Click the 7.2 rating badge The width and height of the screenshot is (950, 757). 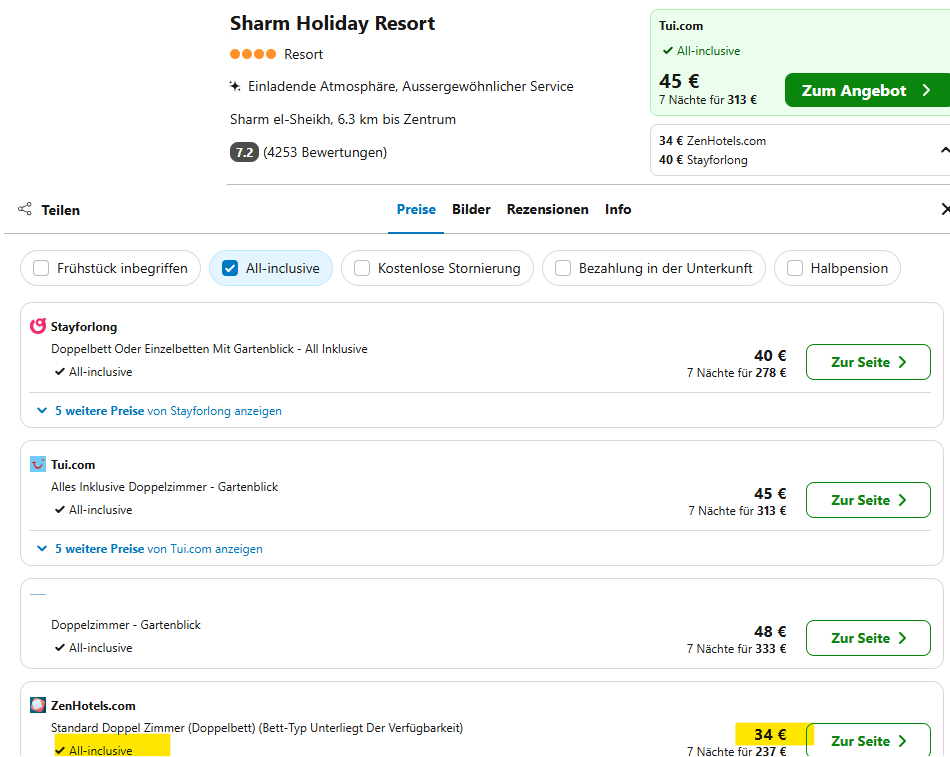tap(244, 152)
